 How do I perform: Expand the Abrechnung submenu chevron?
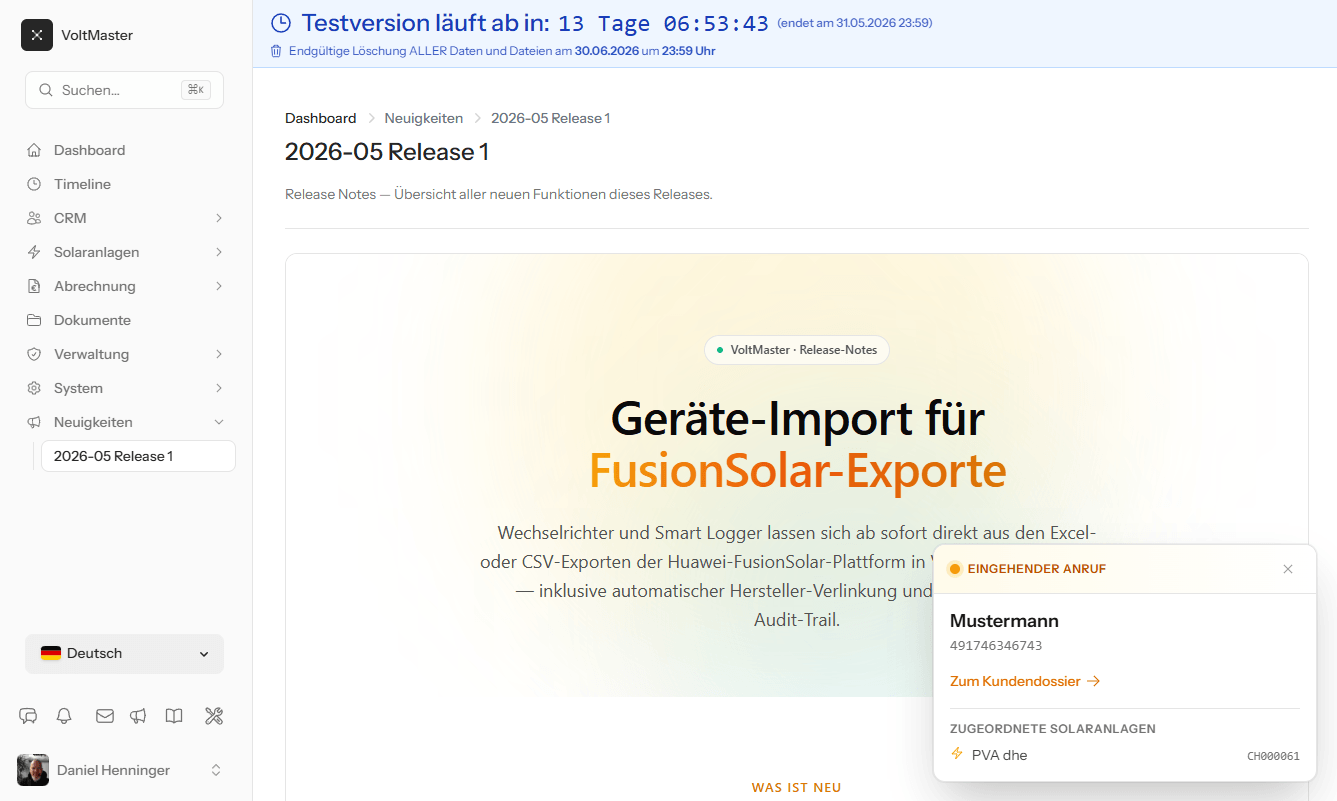click(219, 286)
